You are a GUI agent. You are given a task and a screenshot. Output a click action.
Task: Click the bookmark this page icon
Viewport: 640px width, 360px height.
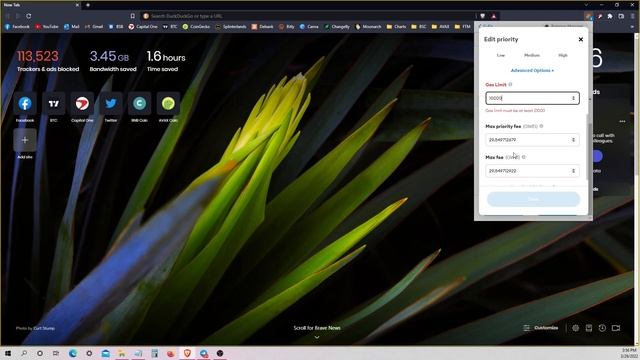(133, 16)
